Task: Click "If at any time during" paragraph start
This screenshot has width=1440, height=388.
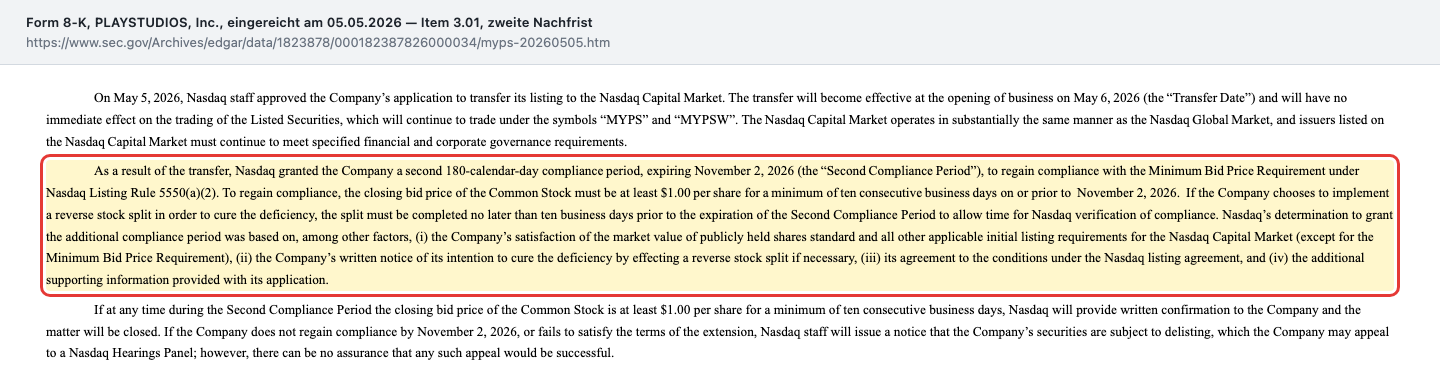Action: click(x=151, y=311)
